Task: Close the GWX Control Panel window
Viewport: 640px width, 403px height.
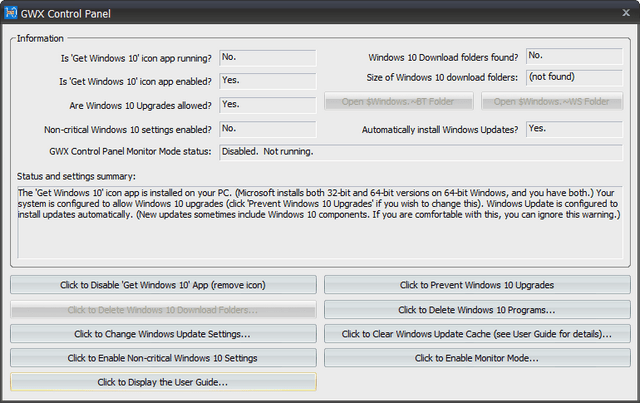Action: [626, 13]
